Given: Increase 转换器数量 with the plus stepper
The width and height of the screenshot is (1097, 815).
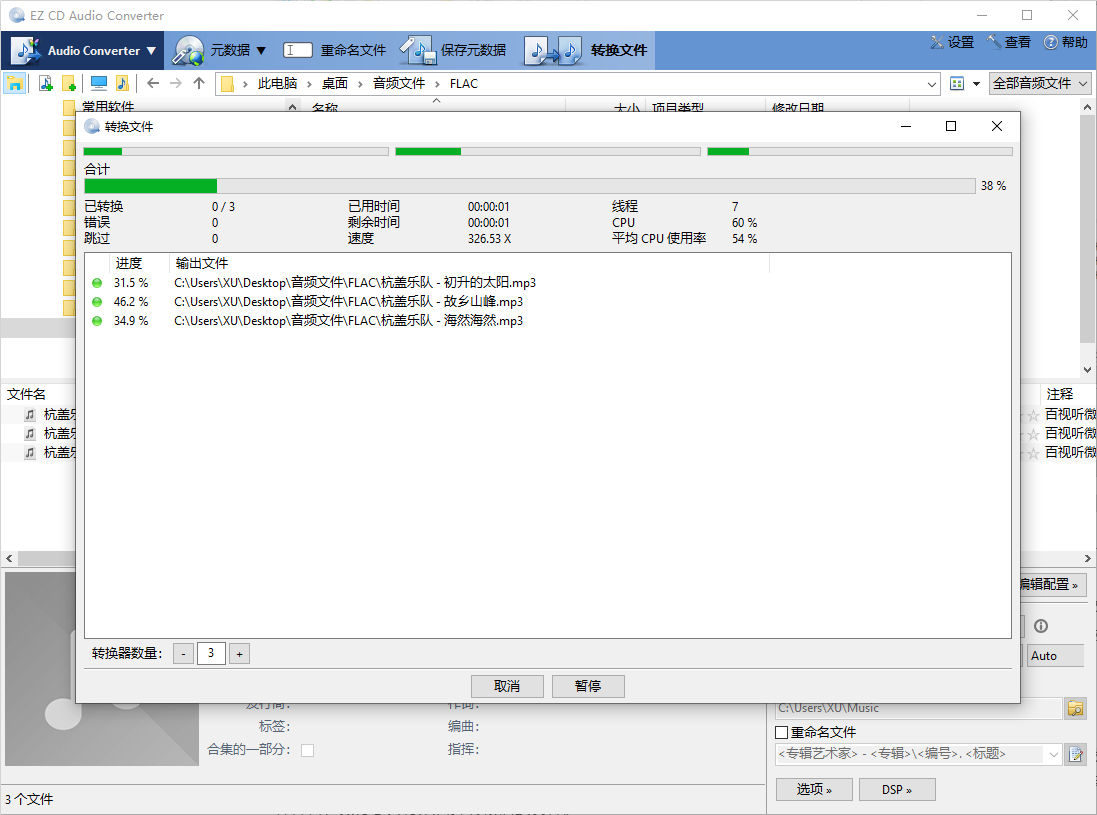Looking at the screenshot, I should 239,653.
